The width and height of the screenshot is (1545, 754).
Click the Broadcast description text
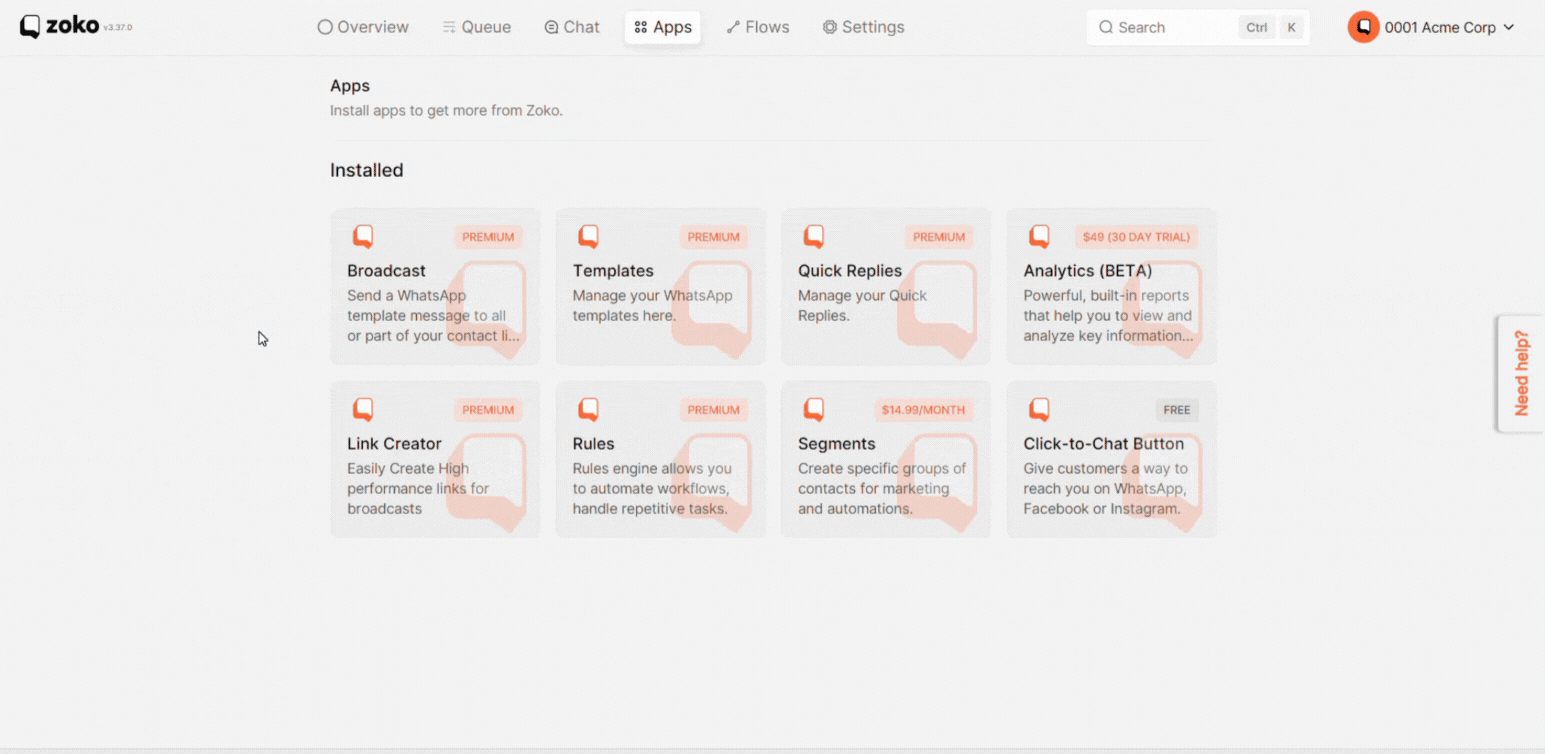(433, 315)
